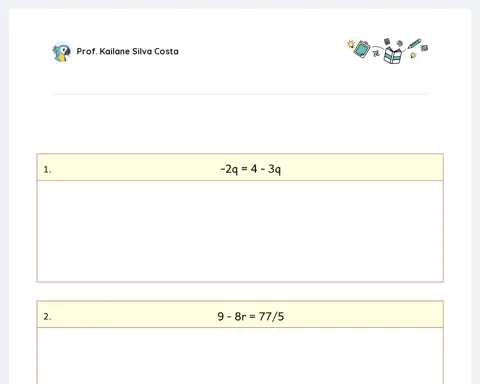Click the yellow header bar of question 2
This screenshot has width=480, height=384.
point(240,314)
